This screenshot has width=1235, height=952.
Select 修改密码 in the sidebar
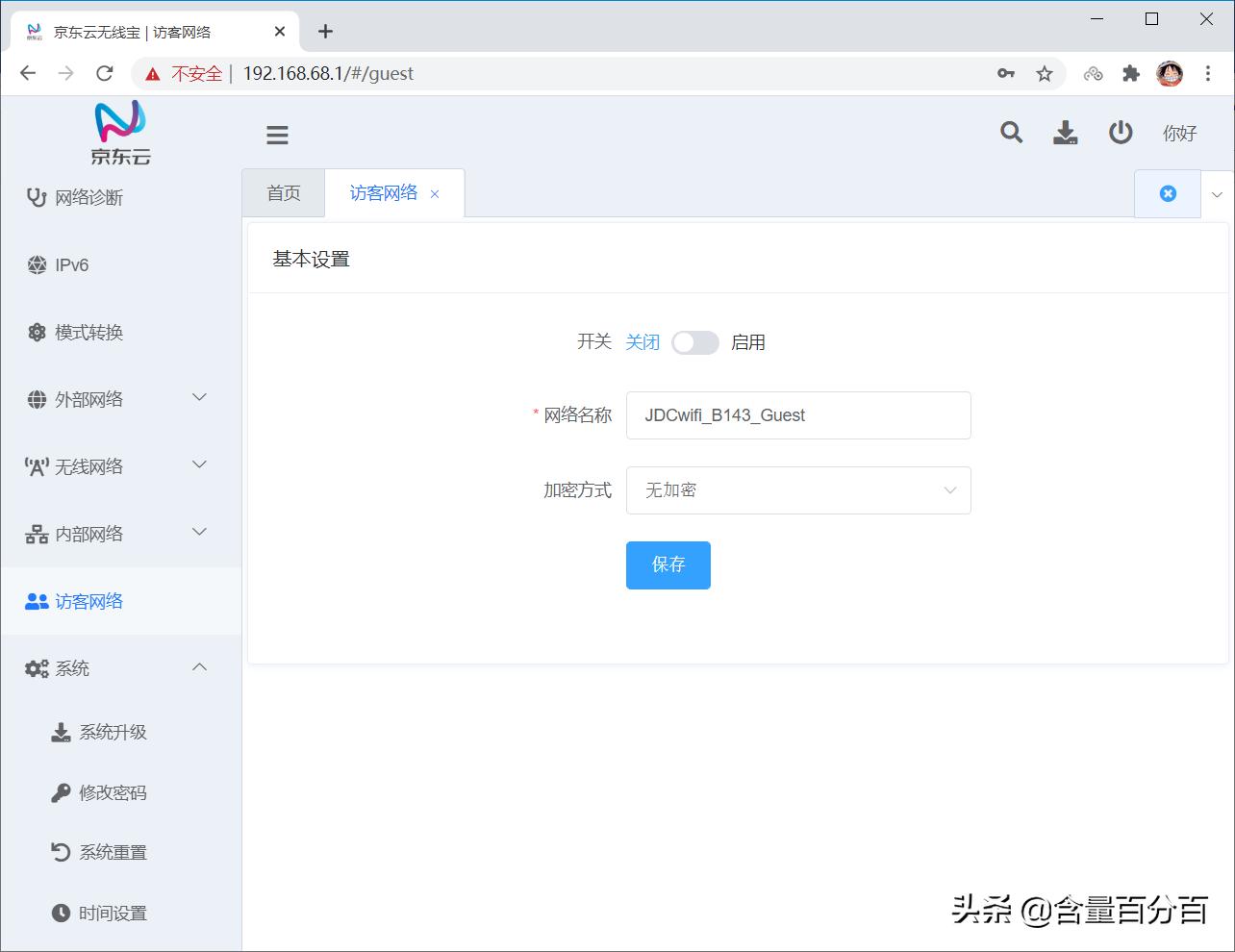(112, 792)
